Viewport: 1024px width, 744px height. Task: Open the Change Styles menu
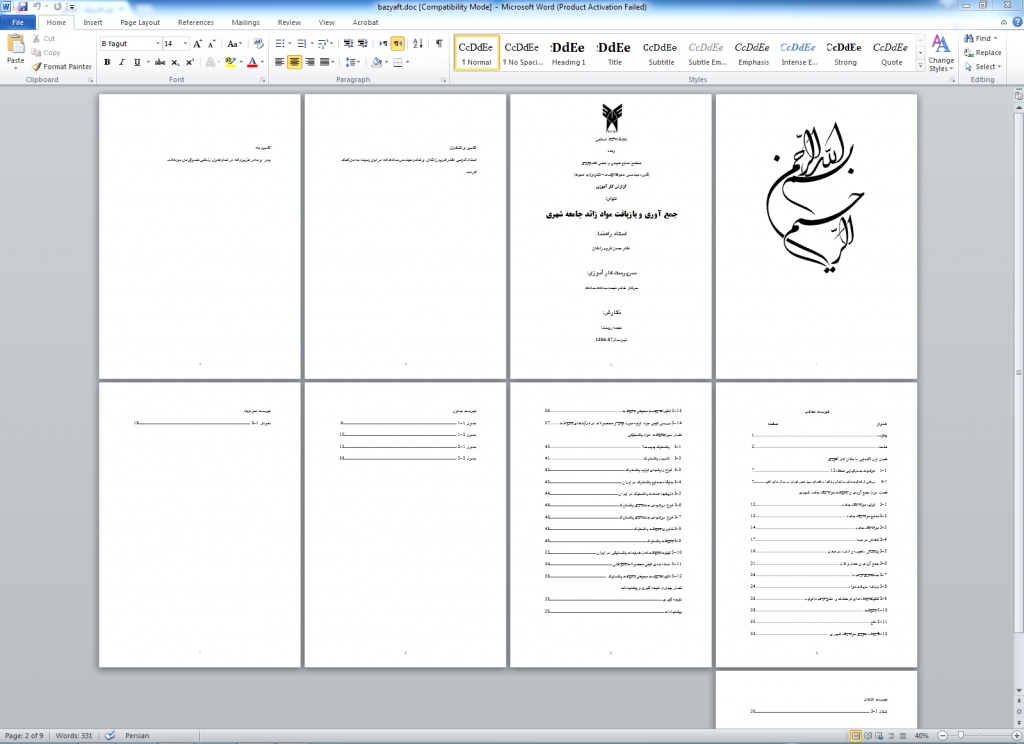tap(940, 53)
